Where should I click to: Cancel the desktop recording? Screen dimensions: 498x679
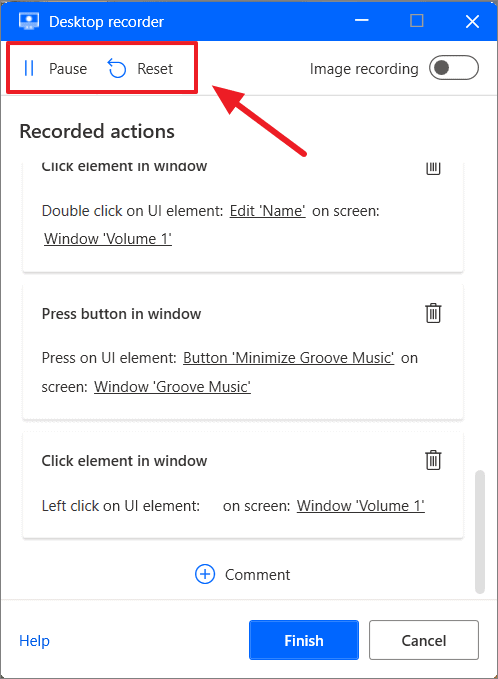coord(424,640)
